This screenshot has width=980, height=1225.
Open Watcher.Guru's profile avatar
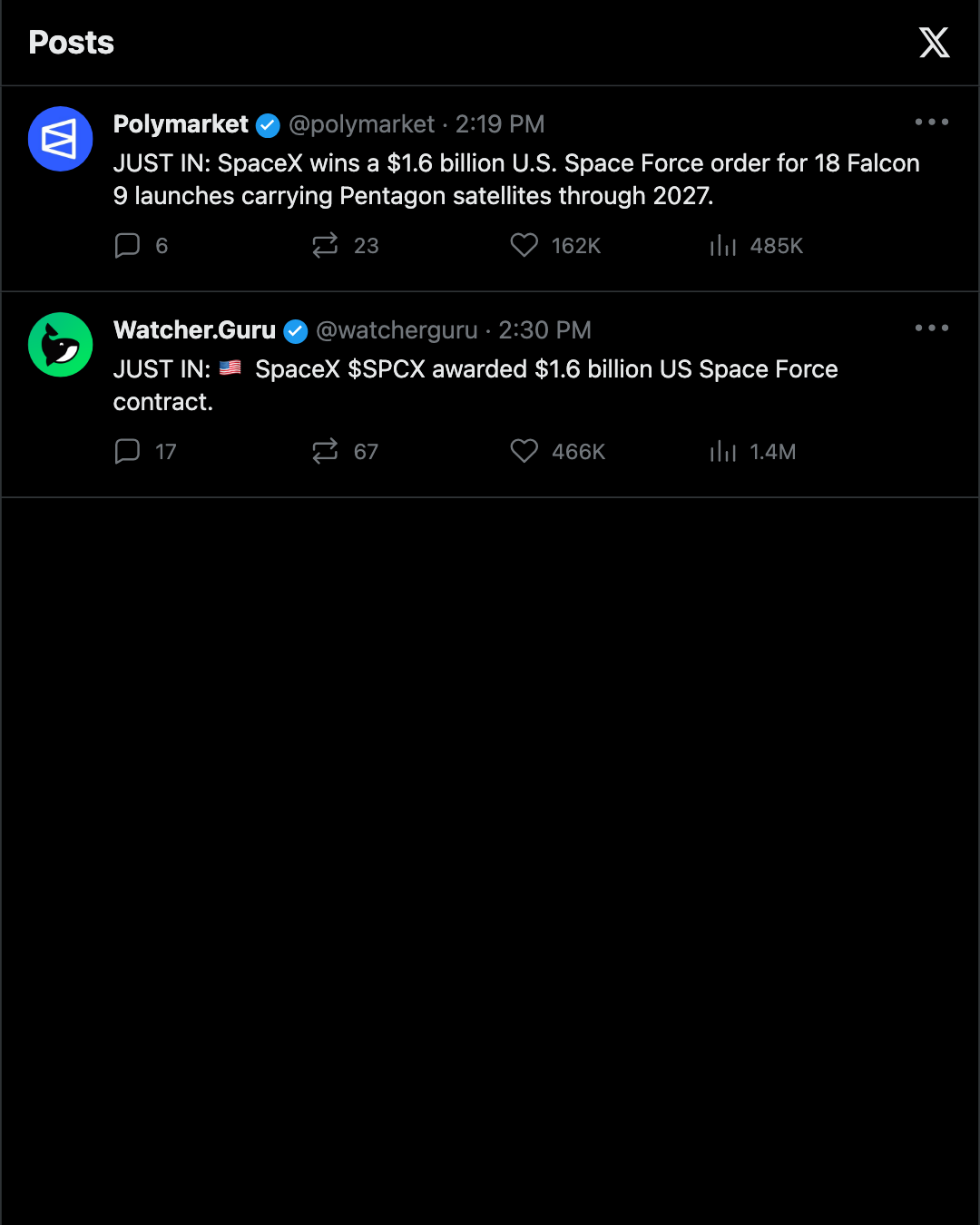(61, 345)
